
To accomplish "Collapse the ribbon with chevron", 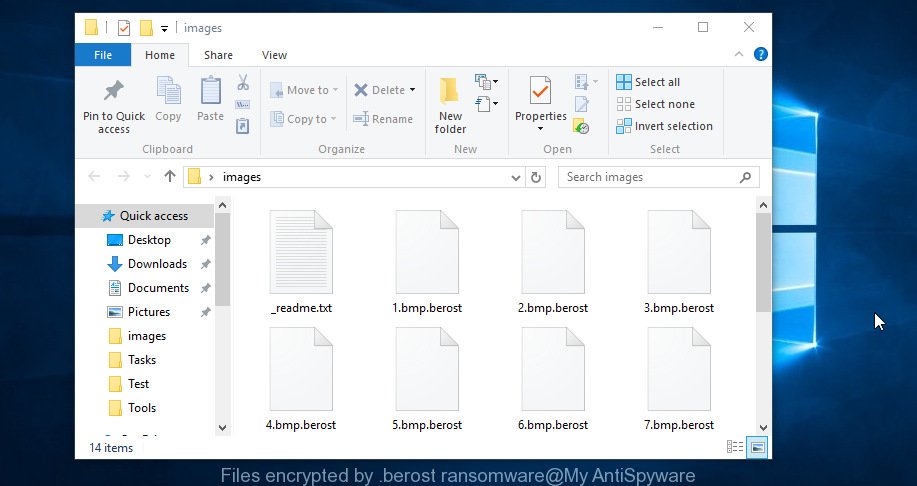I will pos(739,54).
